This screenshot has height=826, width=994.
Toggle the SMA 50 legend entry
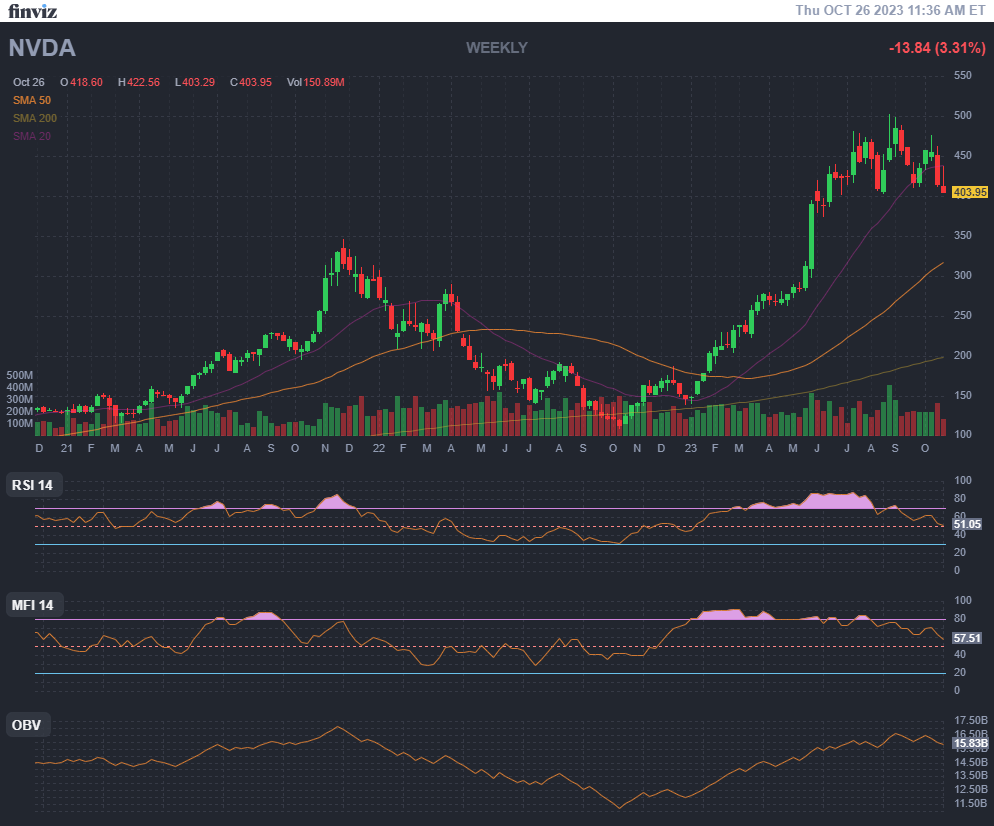pos(32,100)
